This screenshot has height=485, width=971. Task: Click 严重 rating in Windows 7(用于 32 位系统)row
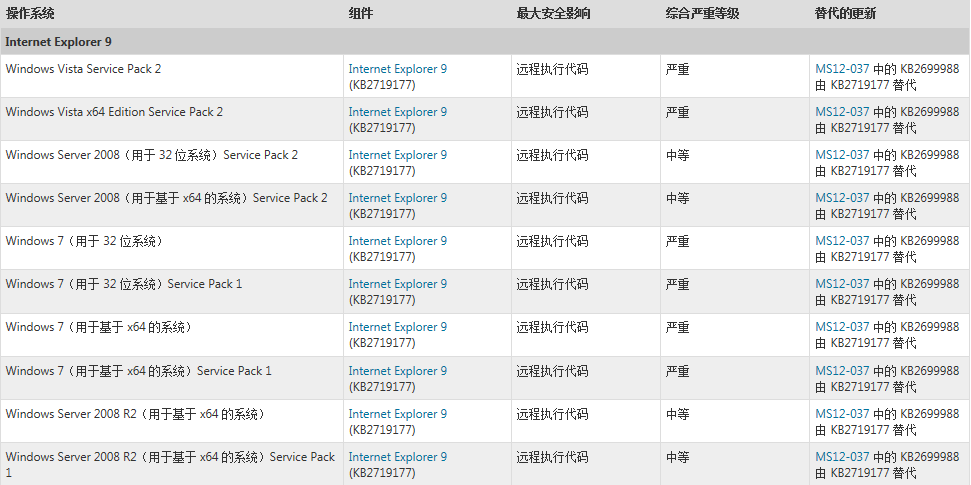click(x=677, y=242)
